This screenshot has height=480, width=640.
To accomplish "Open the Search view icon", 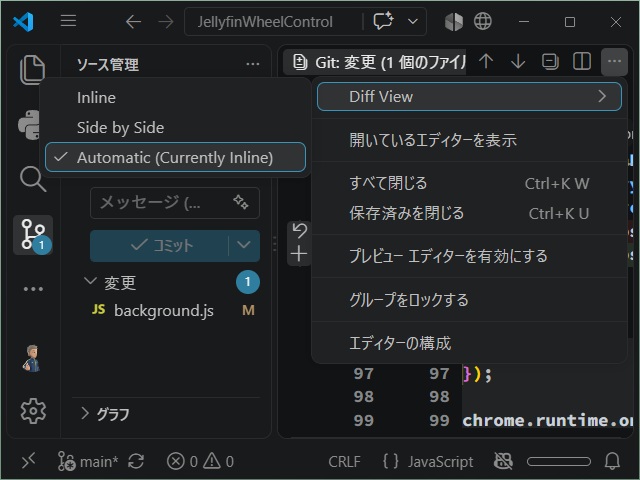I will click(x=33, y=179).
